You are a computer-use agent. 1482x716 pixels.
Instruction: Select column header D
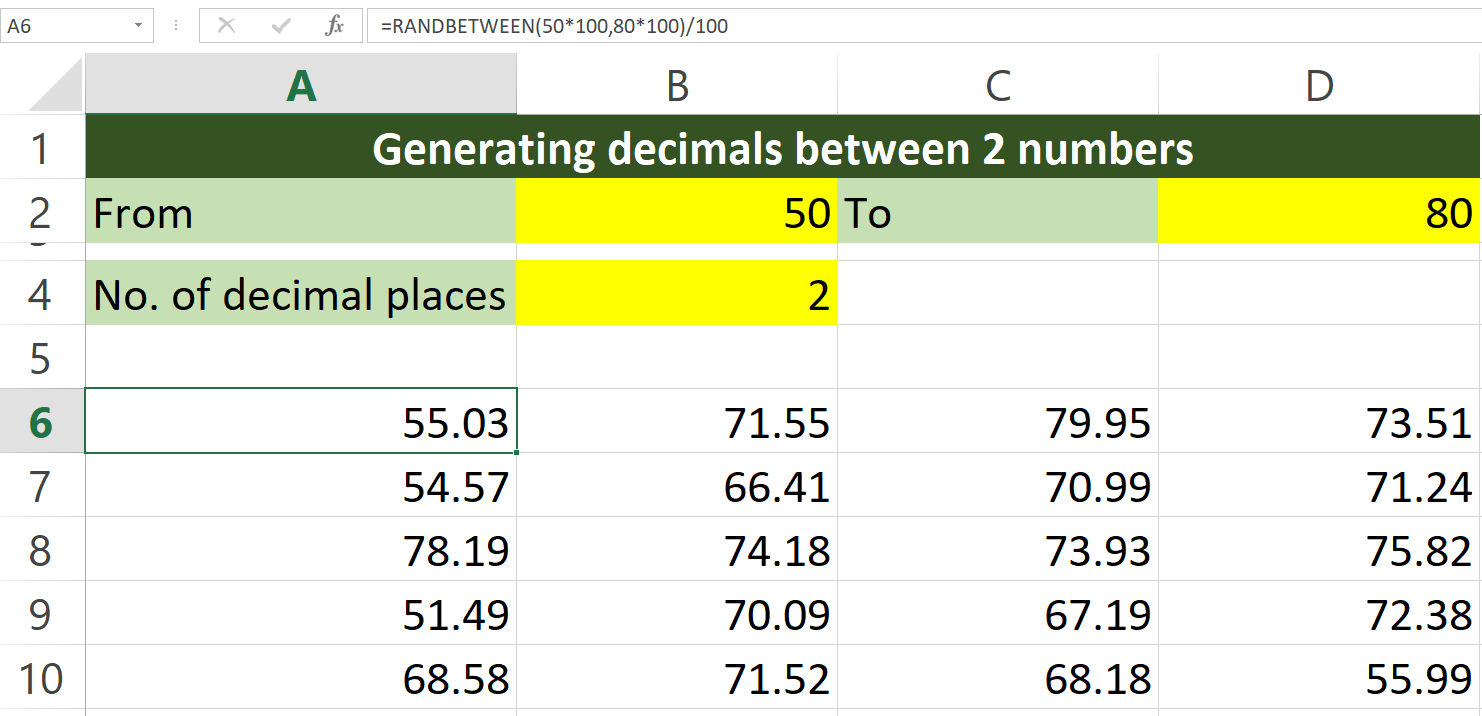(x=1318, y=85)
